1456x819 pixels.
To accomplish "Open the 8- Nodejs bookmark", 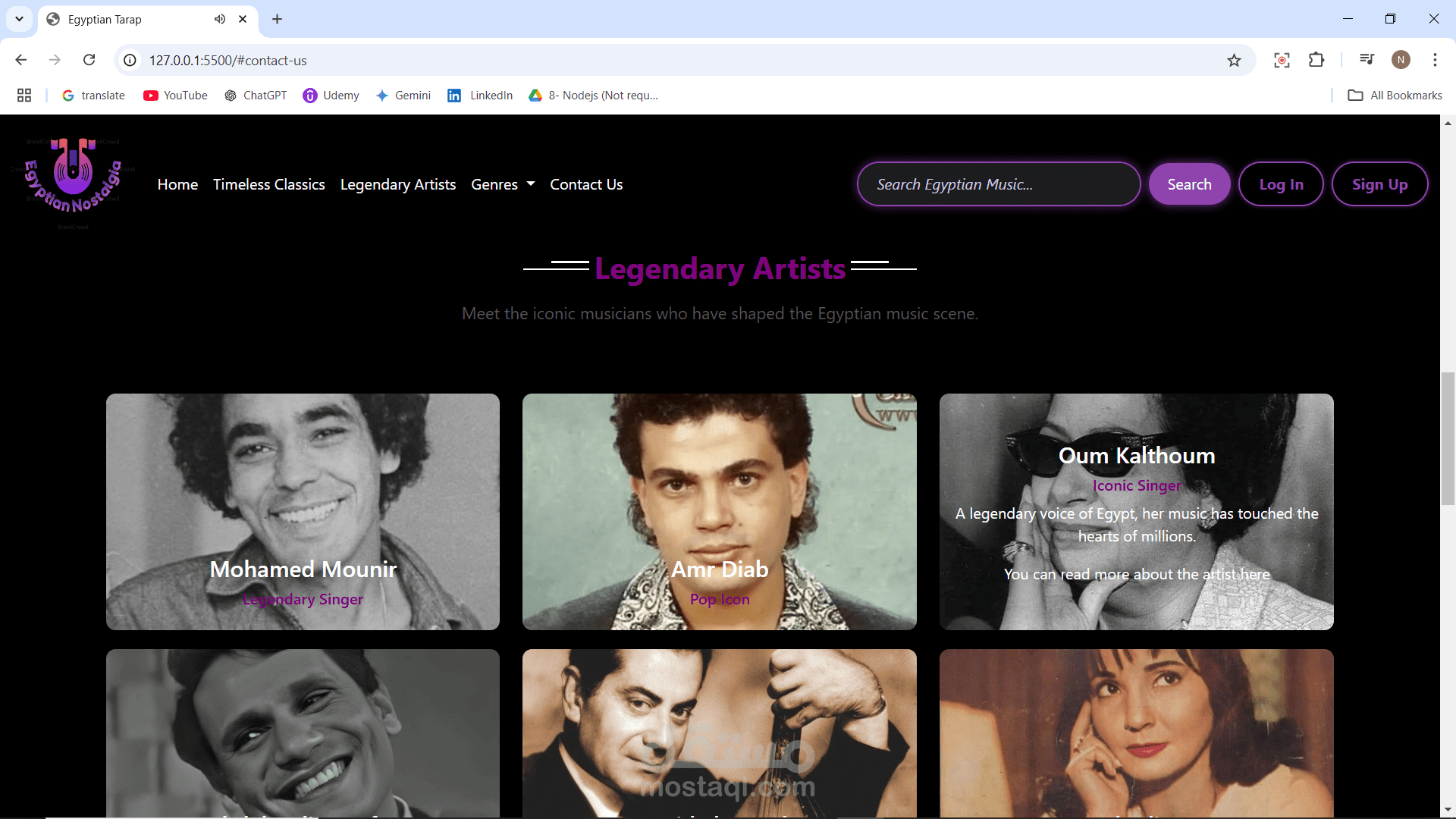I will pyautogui.click(x=593, y=95).
